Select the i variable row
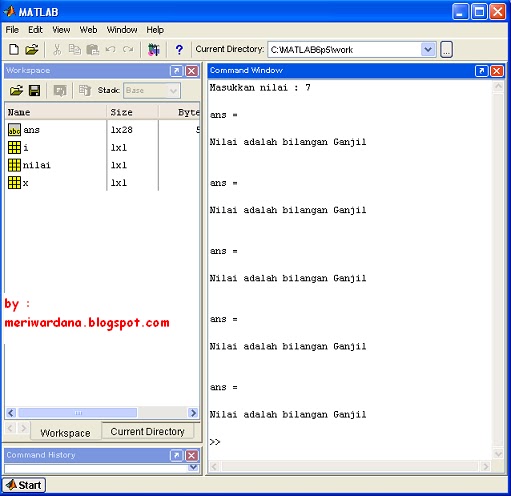This screenshot has height=496, width=511. click(103, 147)
